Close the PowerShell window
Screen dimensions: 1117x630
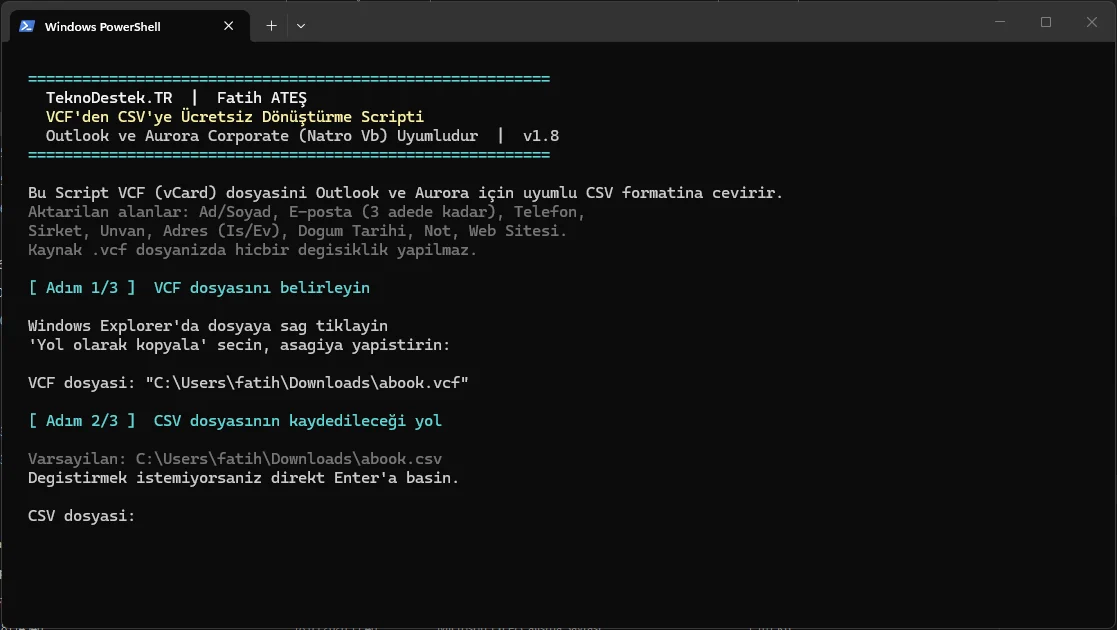[1091, 22]
